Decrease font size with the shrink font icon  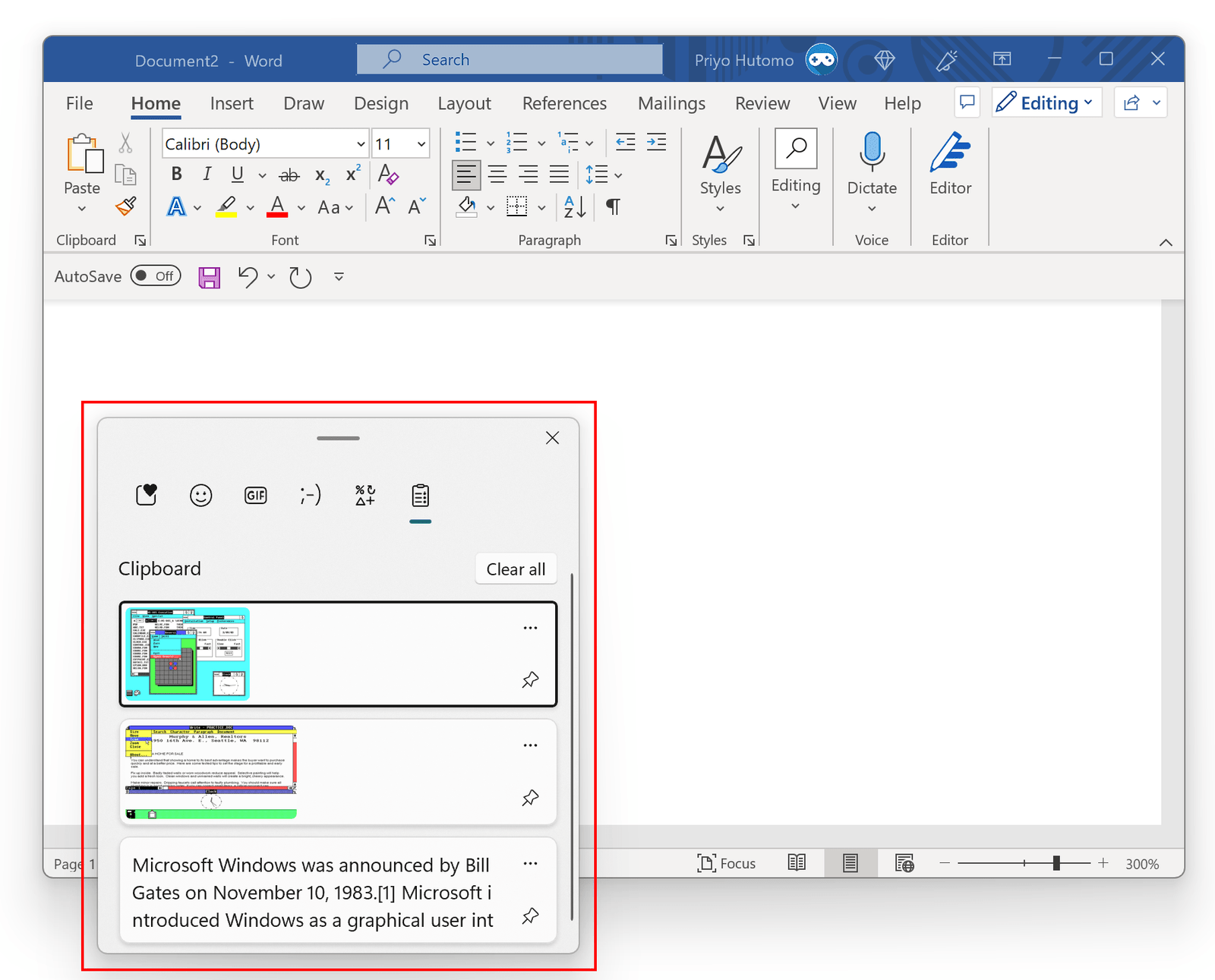click(x=417, y=206)
